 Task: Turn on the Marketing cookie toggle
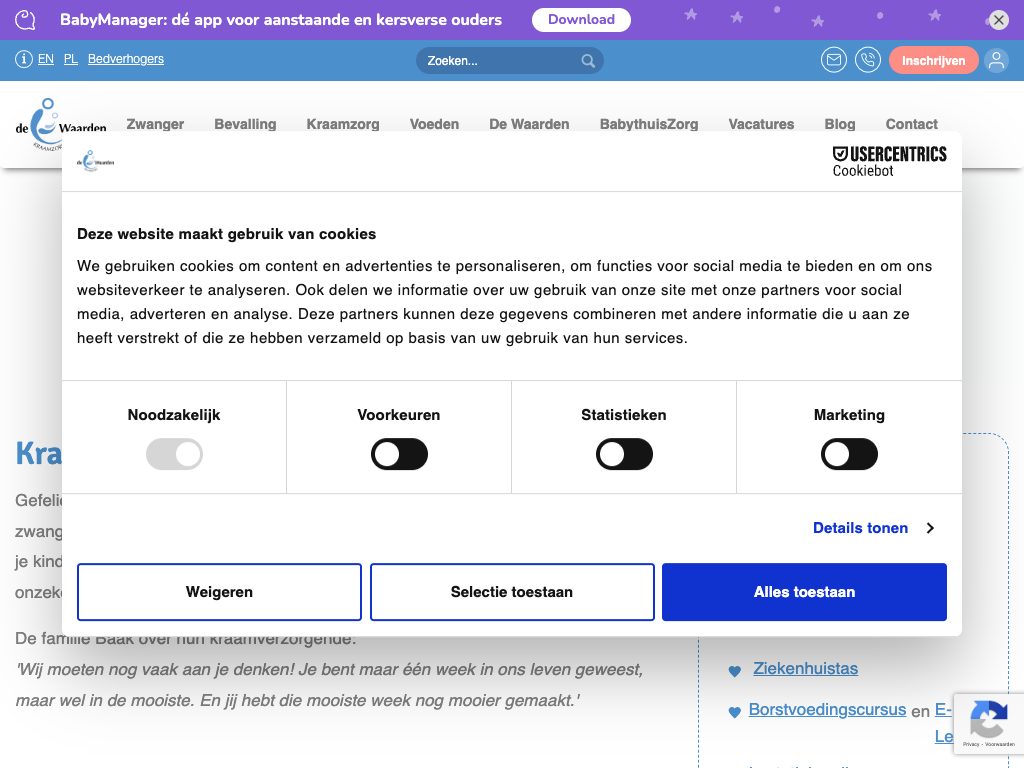849,455
